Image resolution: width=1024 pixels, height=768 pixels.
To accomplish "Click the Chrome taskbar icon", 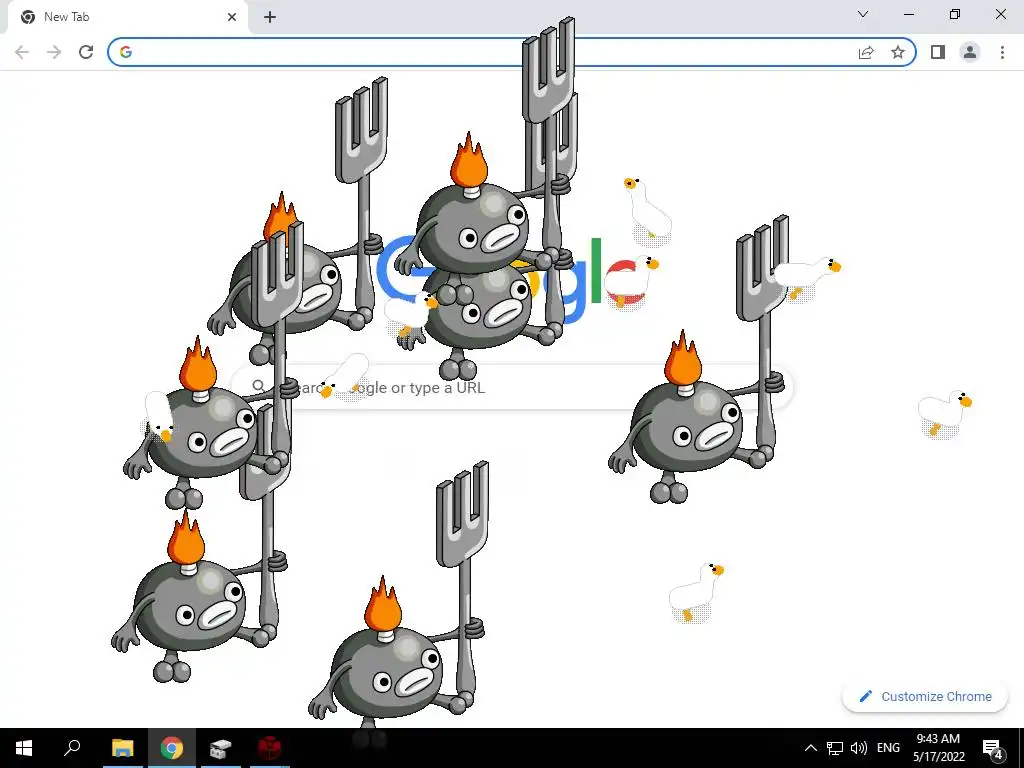I will tap(172, 748).
